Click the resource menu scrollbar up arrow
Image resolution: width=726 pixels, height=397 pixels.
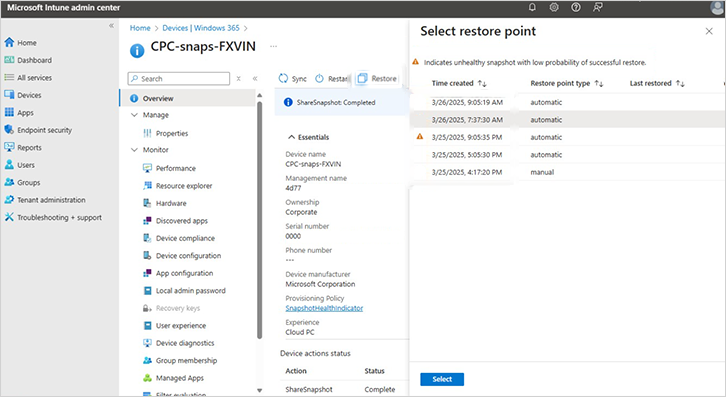coord(259,95)
